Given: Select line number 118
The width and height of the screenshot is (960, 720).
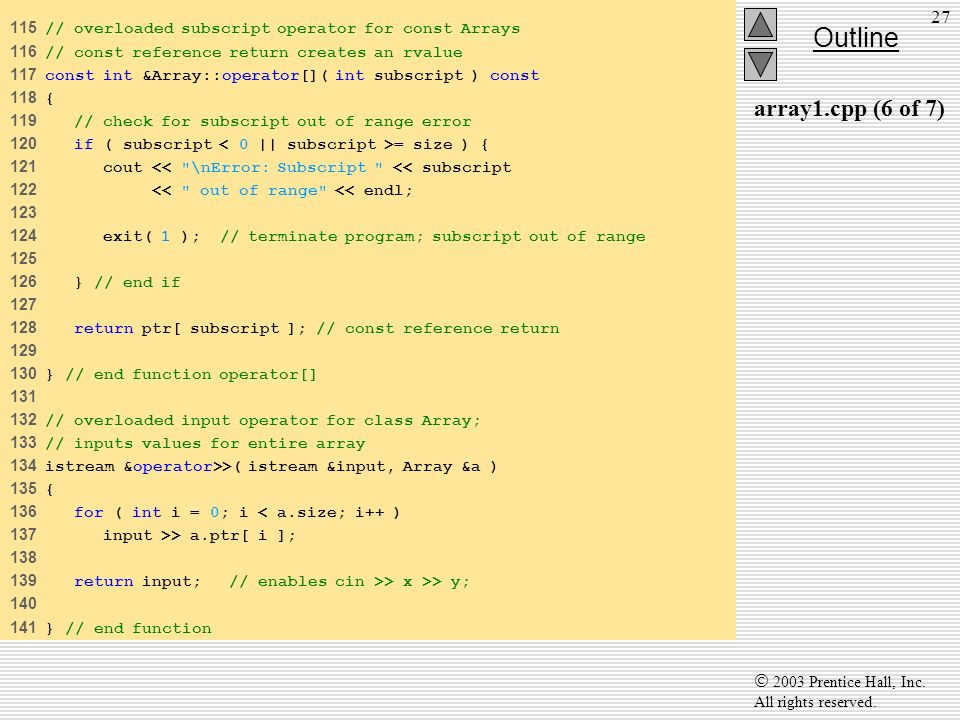Looking at the screenshot, I should tap(23, 97).
